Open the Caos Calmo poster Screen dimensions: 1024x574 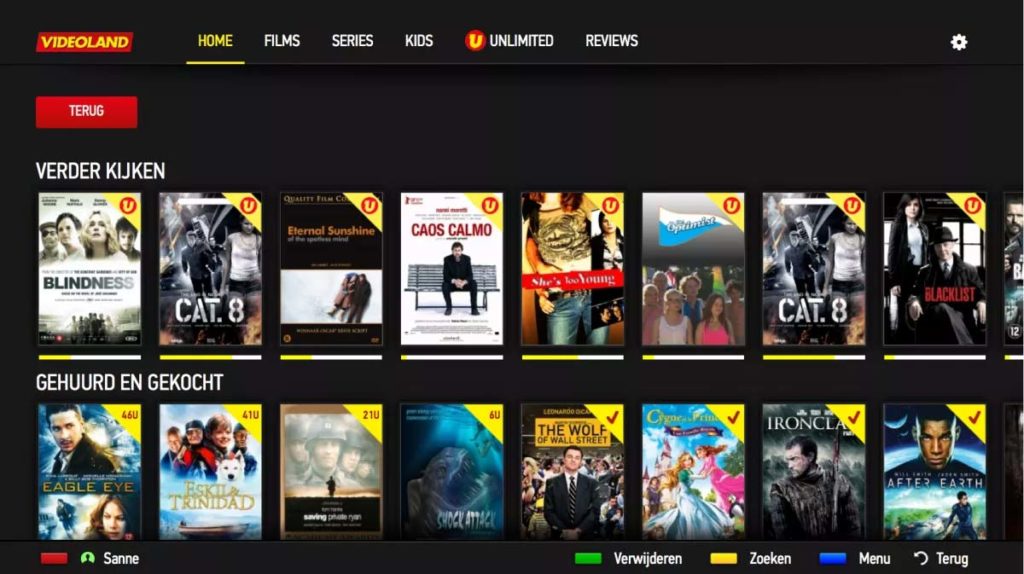pos(452,268)
